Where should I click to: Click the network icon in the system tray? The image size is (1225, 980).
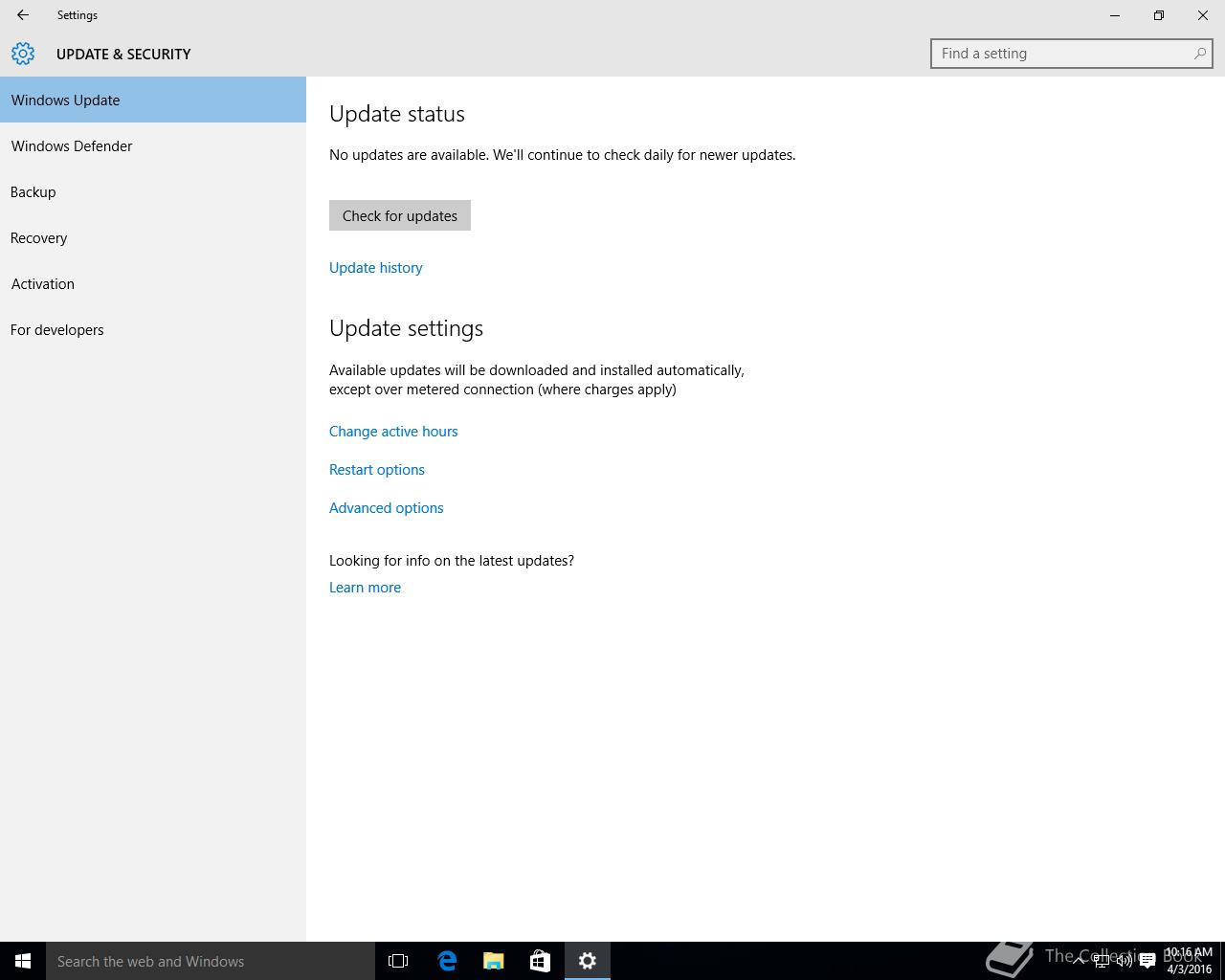[x=1102, y=961]
